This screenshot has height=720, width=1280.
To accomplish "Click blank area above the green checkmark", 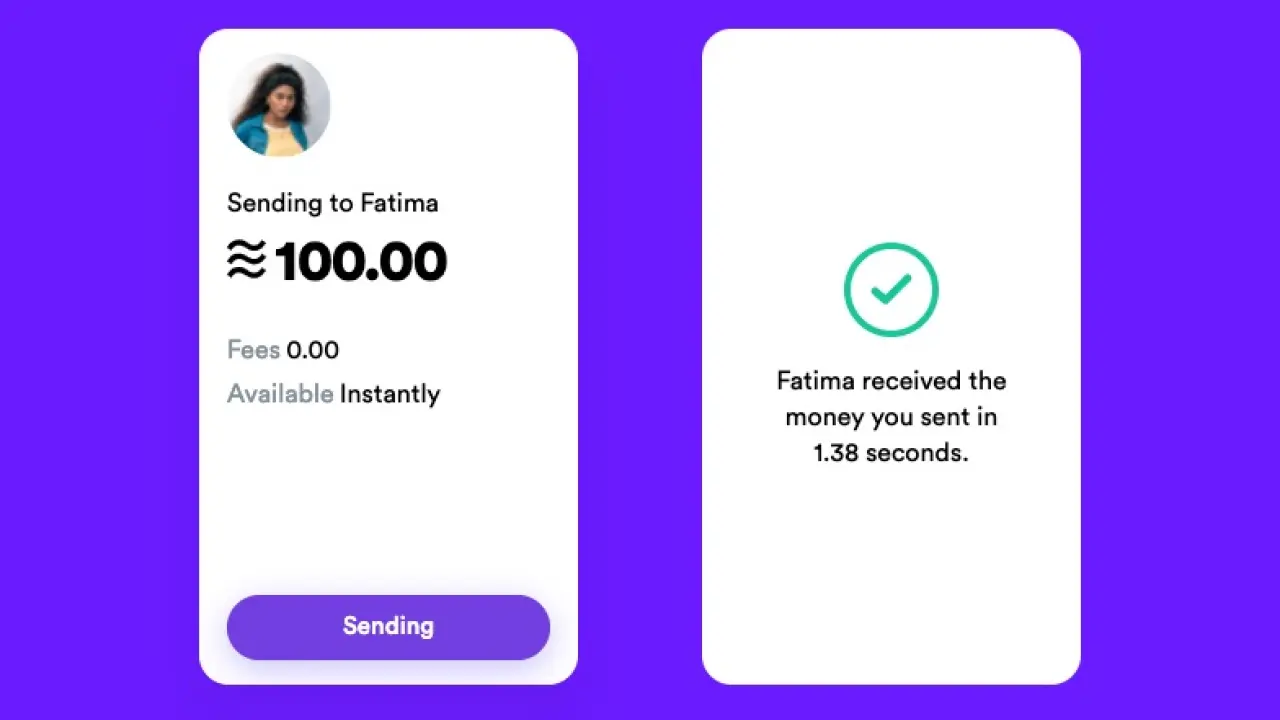I will (x=891, y=140).
